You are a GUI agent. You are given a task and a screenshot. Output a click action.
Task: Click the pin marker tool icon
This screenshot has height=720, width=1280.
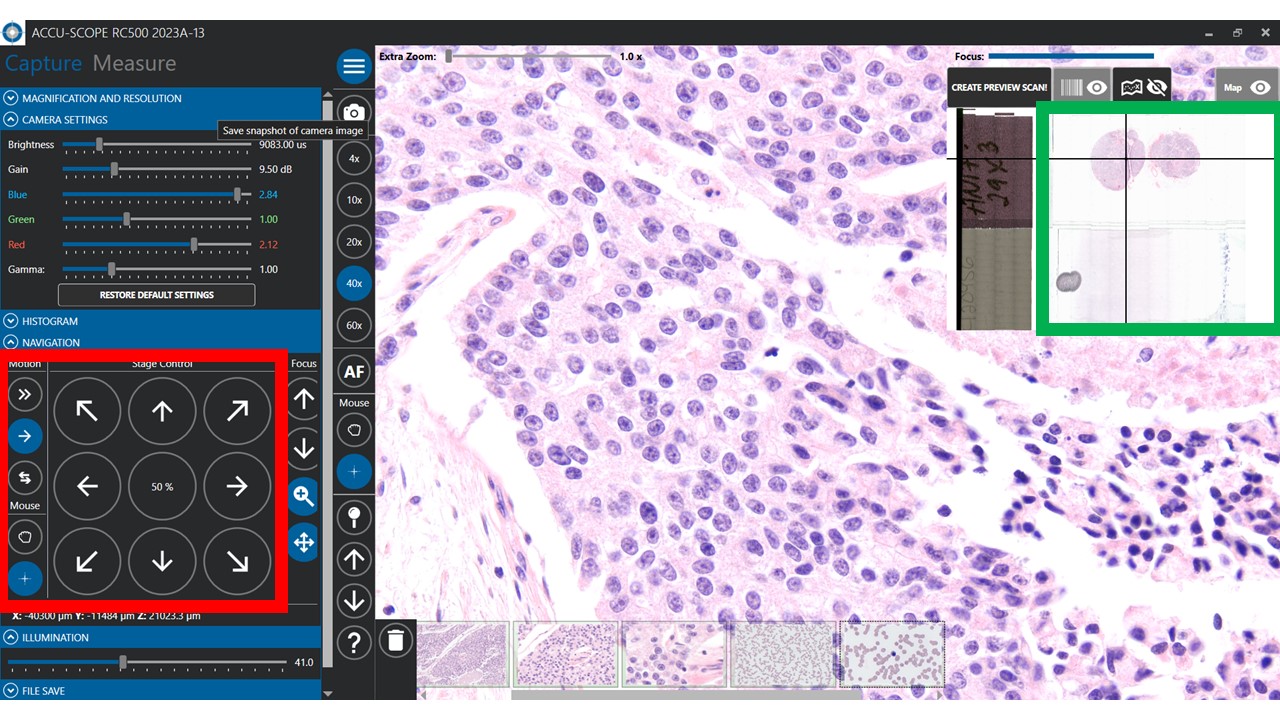(x=354, y=517)
